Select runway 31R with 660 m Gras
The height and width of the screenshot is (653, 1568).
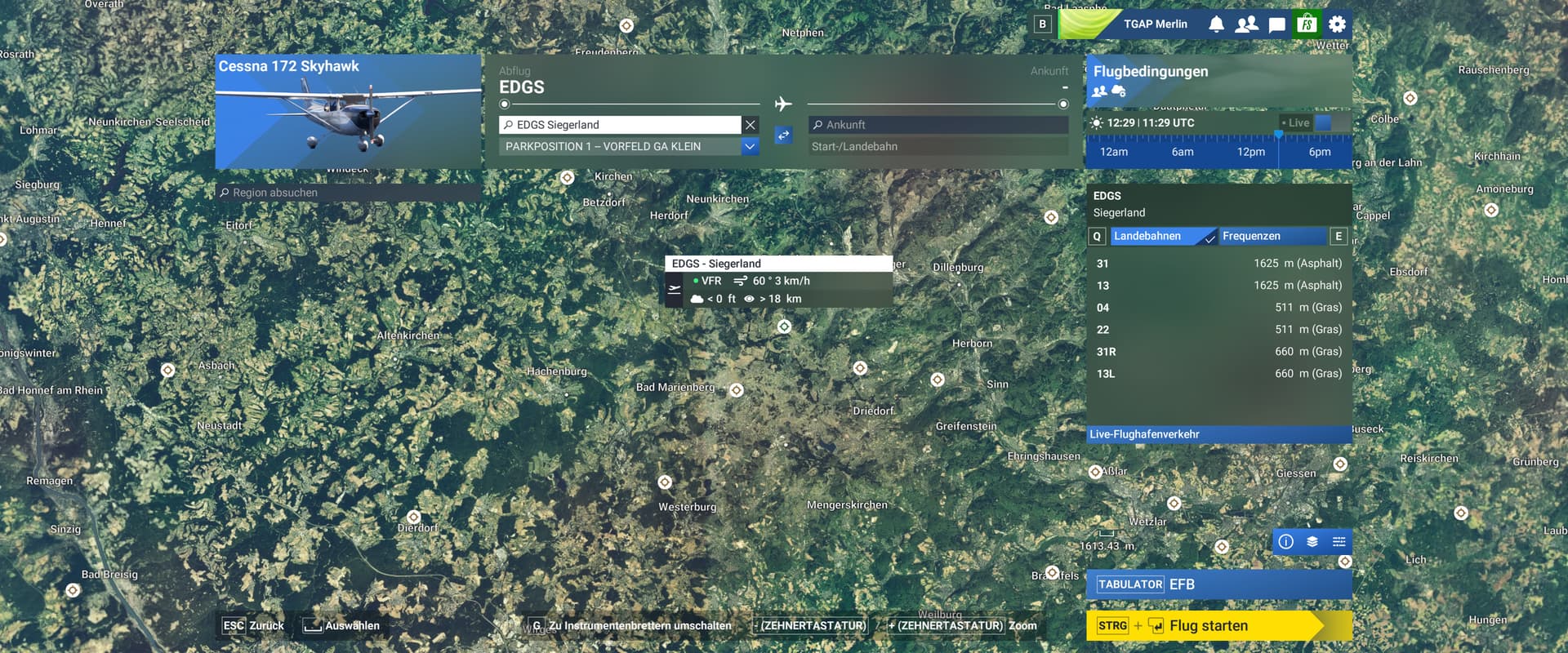1218,352
